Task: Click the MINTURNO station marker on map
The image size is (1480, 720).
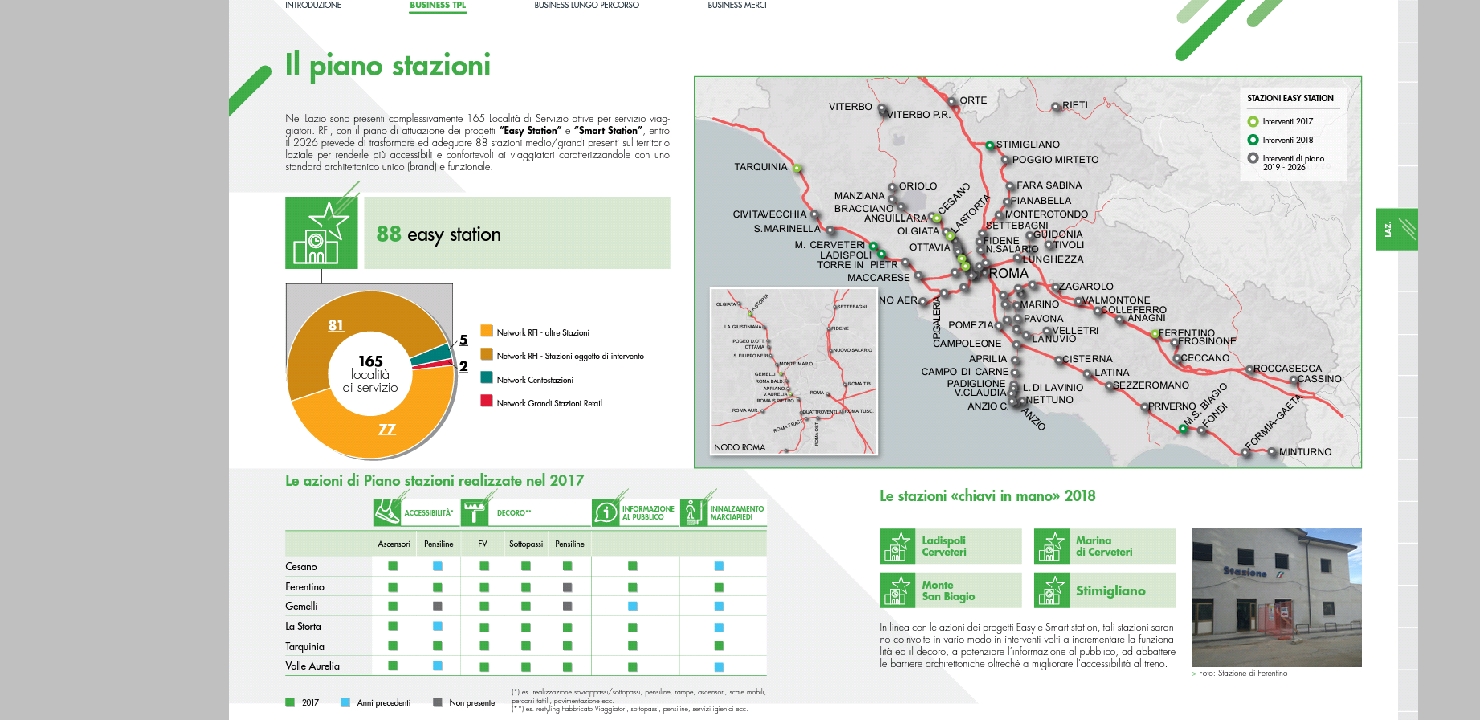Action: (x=1272, y=453)
